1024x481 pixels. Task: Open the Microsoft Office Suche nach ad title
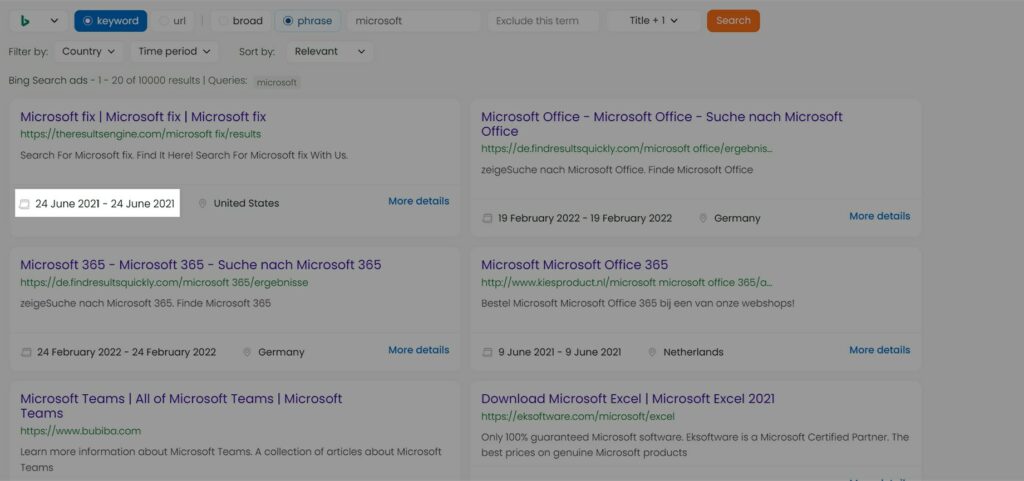pyautogui.click(x=662, y=124)
